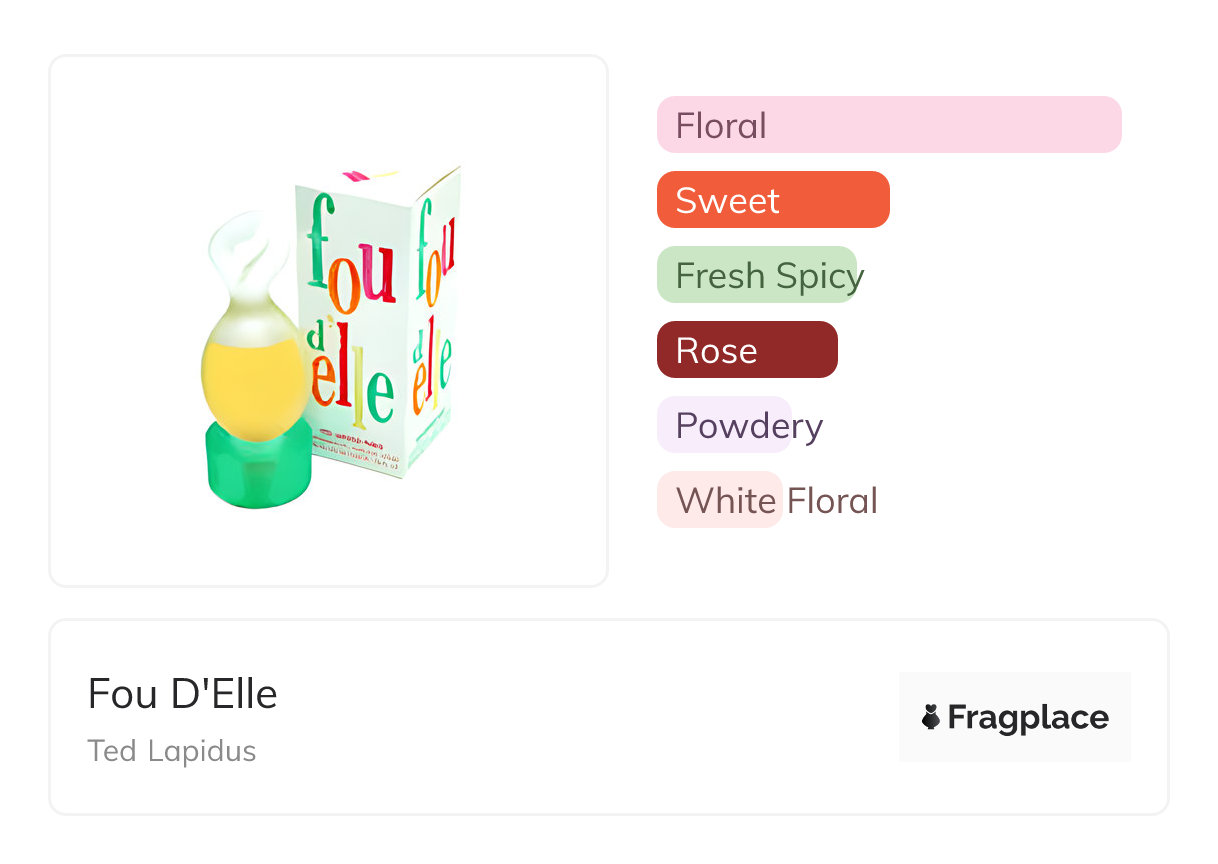Choose the White Floral accord bar
Image resolution: width=1218 pixels, height=864 pixels.
[x=719, y=500]
